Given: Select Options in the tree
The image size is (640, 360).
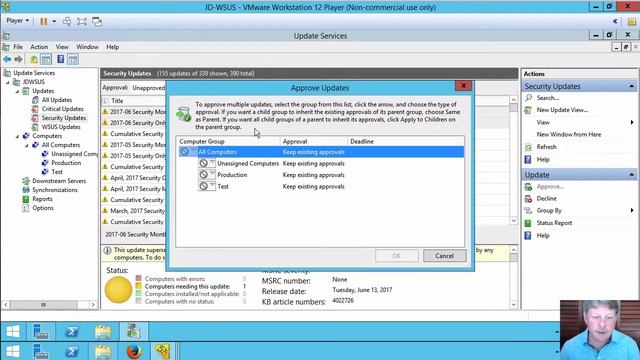Looking at the screenshot, I should pos(43,208).
